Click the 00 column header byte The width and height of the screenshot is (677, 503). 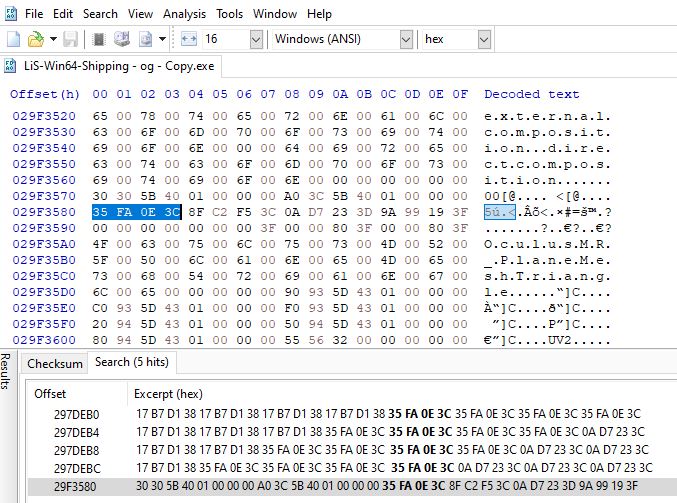[x=100, y=94]
